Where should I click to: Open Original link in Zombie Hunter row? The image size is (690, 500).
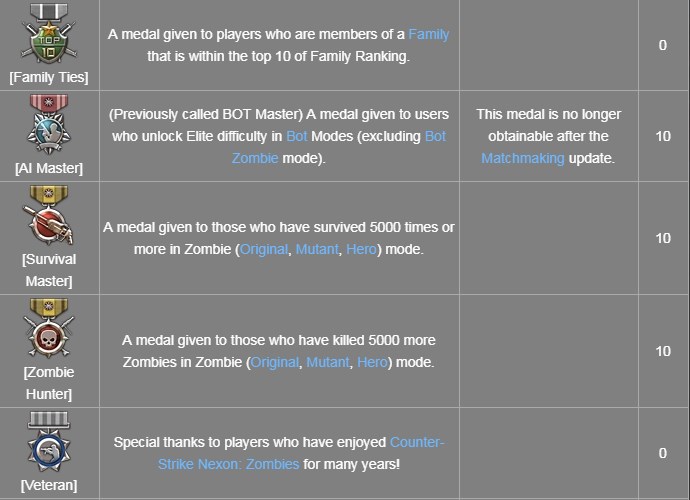pos(274,362)
